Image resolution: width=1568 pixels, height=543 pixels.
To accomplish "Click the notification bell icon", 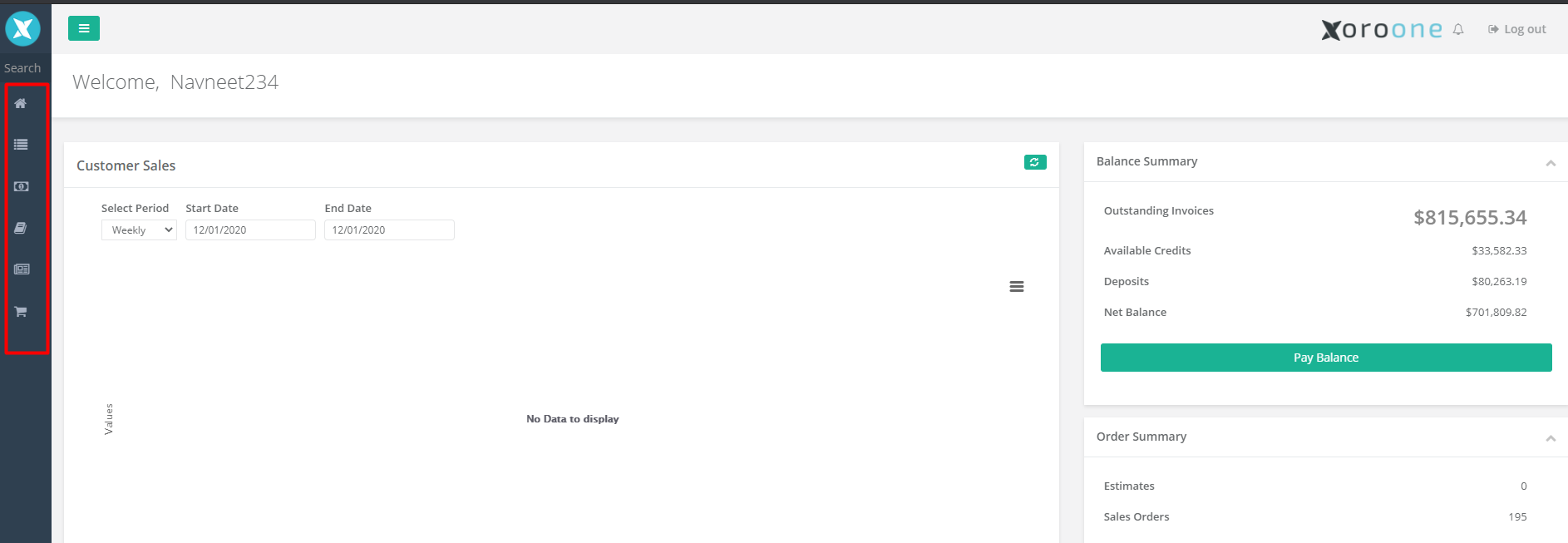I will tap(1458, 30).
